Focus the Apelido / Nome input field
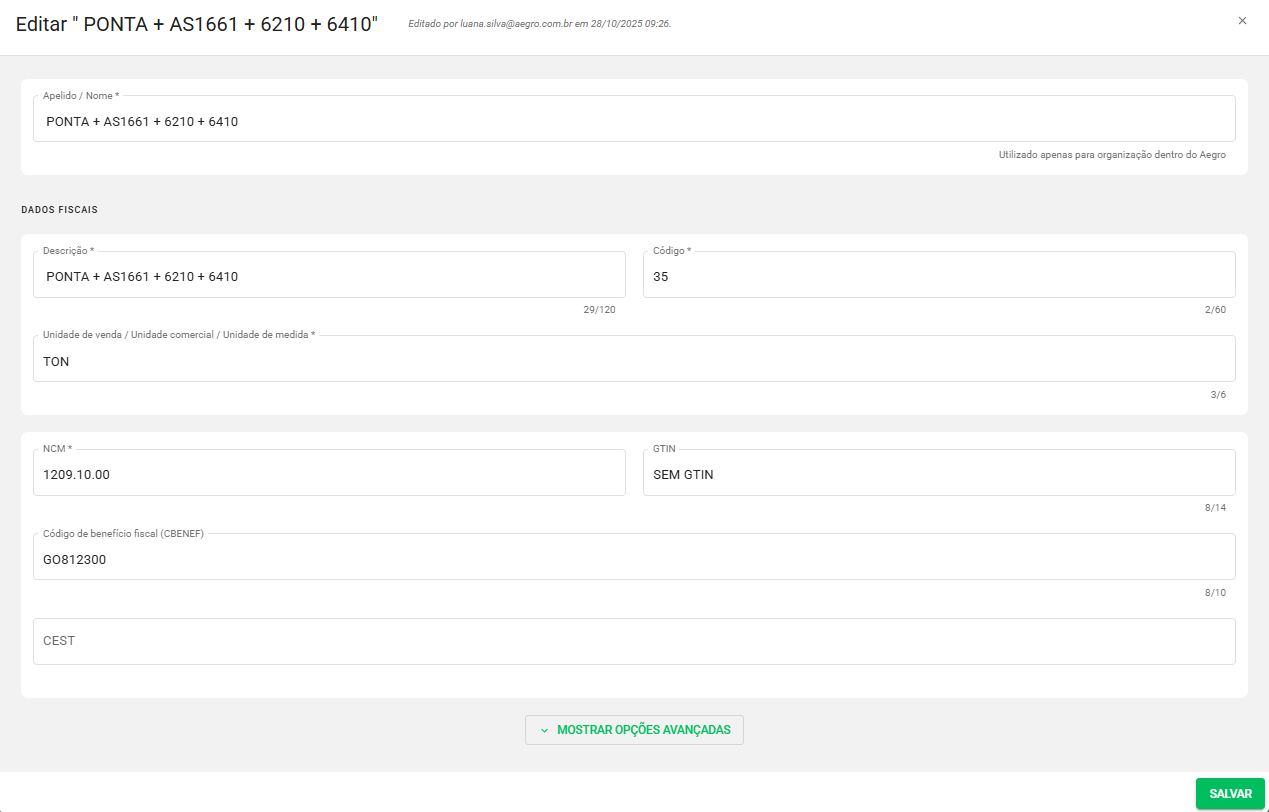 point(634,122)
